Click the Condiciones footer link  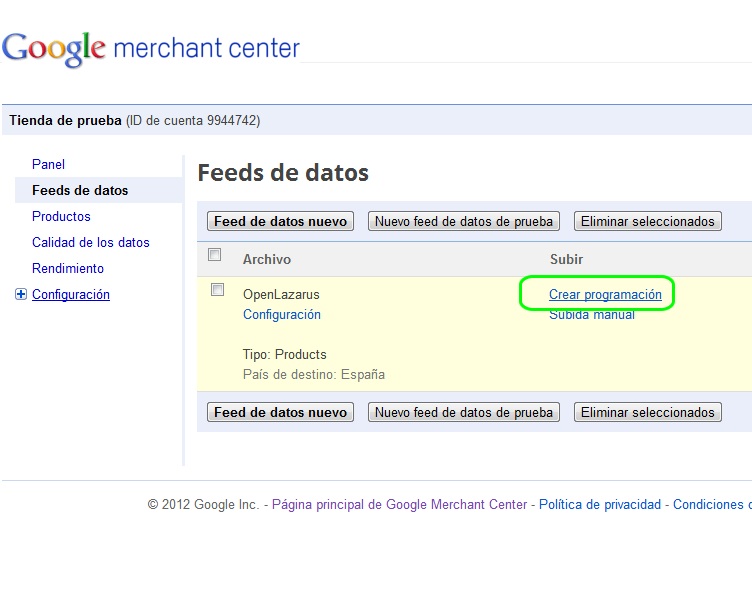point(712,505)
